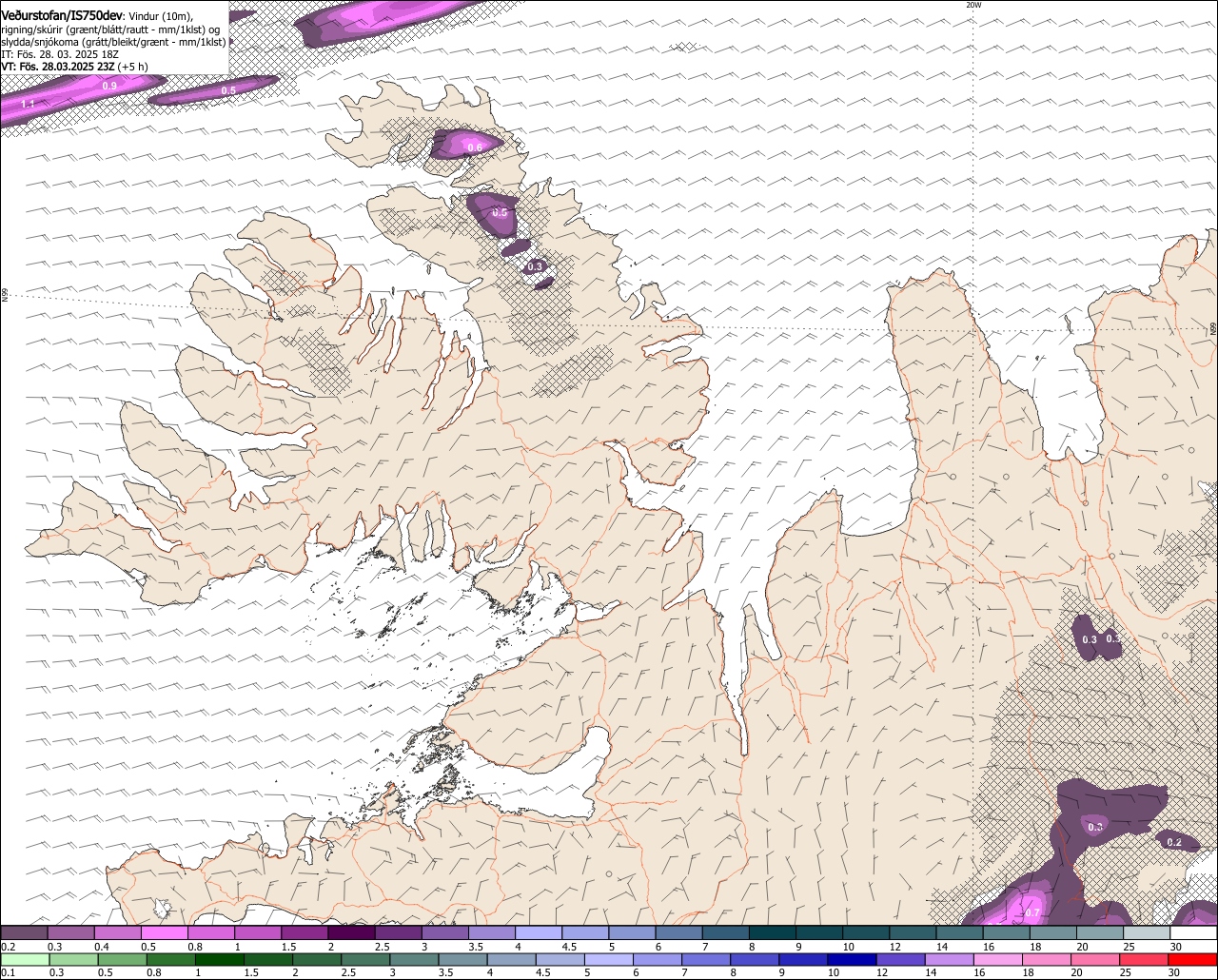Select the 0.7 precipitation value on the map
Screen dimensions: 1218x980
click(1031, 913)
